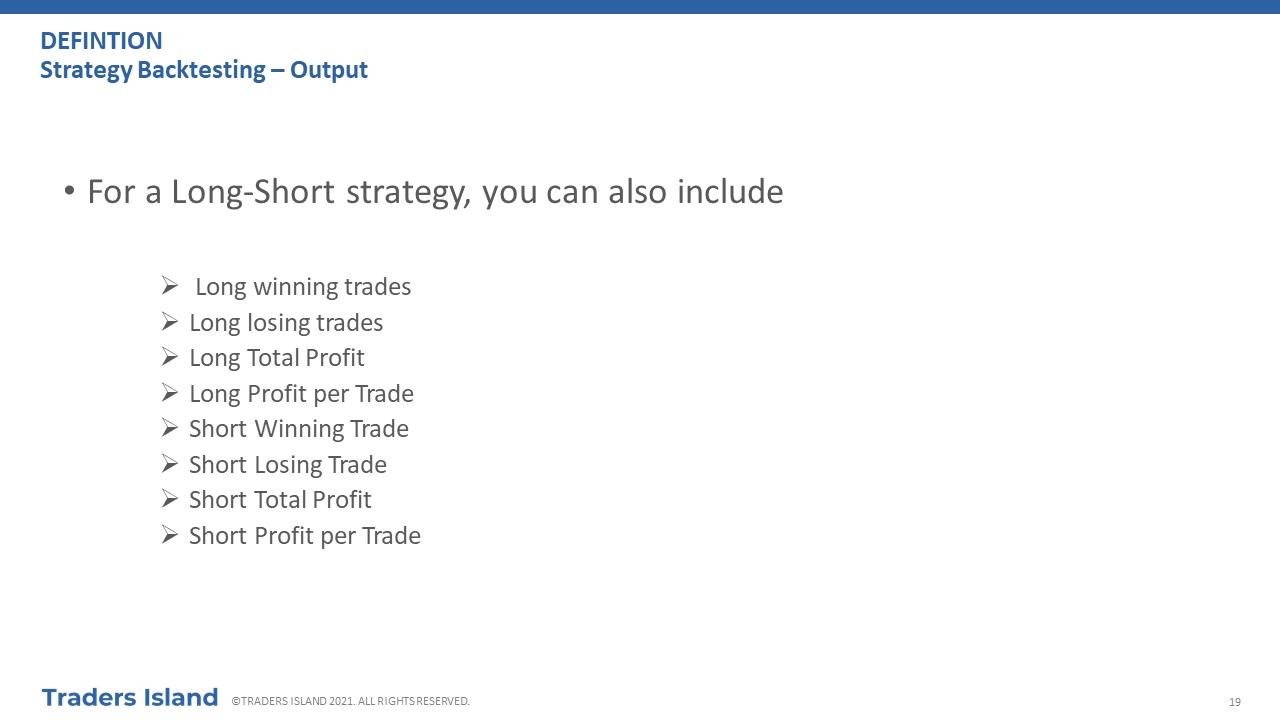Click the arrow bullet before Short Losing Trade
1280x720 pixels.
pyautogui.click(x=169, y=464)
